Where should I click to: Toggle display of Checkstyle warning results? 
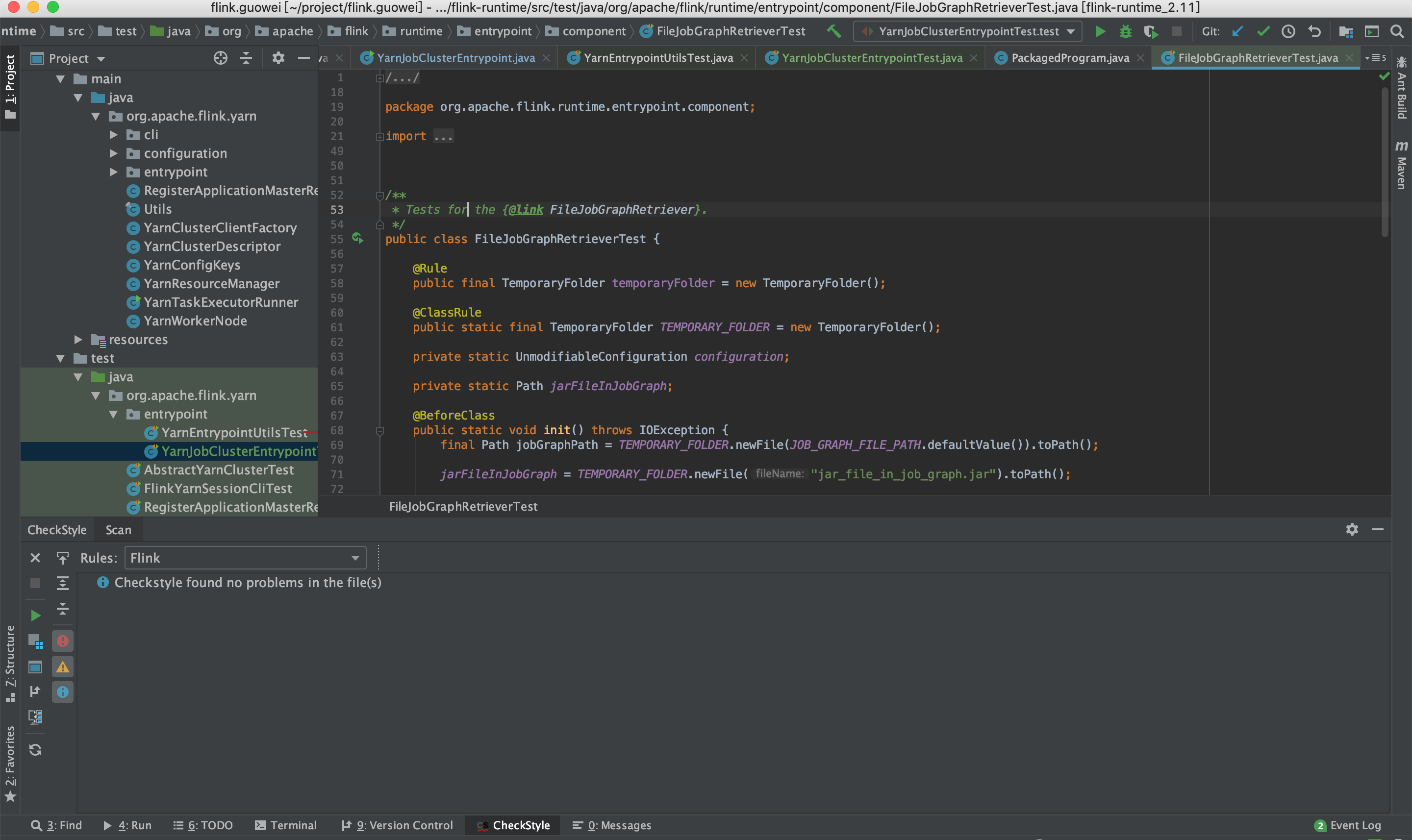[x=63, y=667]
